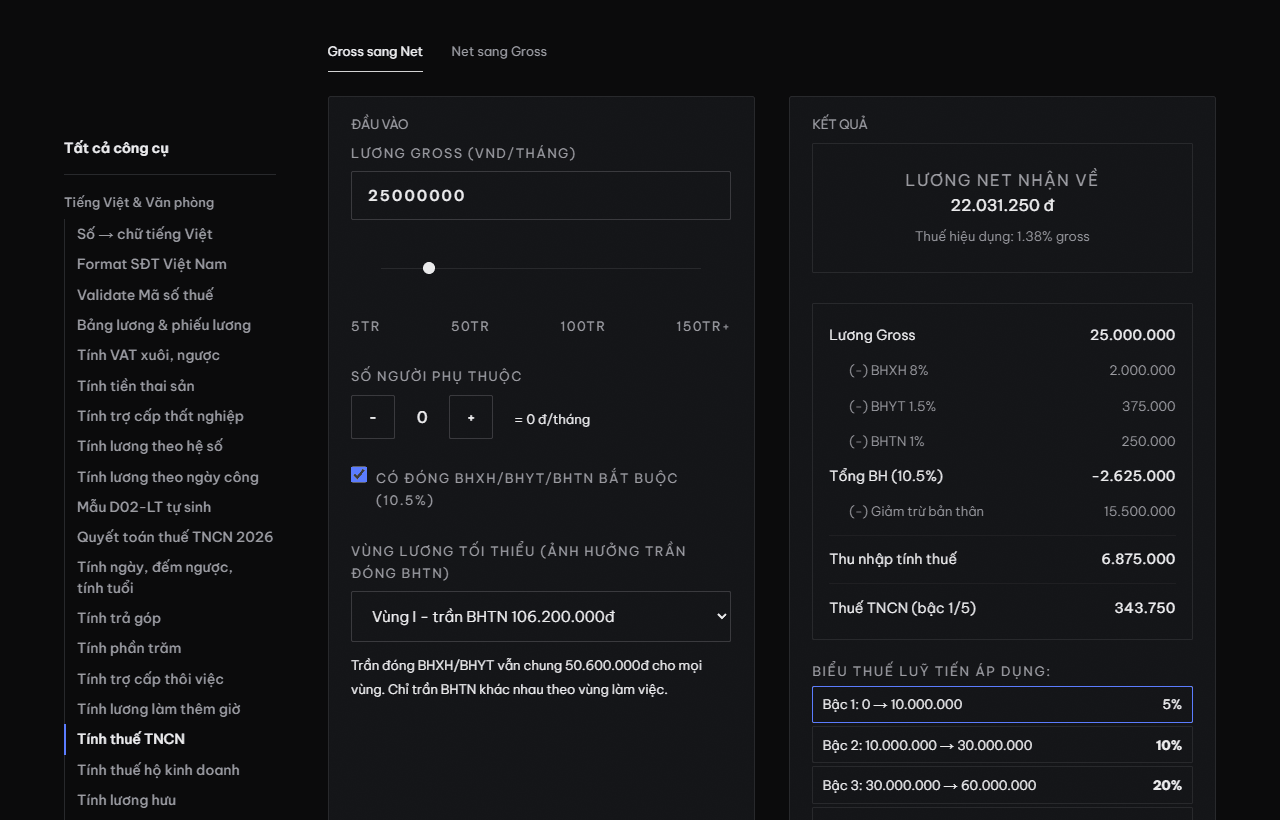1280x820 pixels.
Task: Open the Vùng lương tối thiểu dropdown
Action: point(541,616)
